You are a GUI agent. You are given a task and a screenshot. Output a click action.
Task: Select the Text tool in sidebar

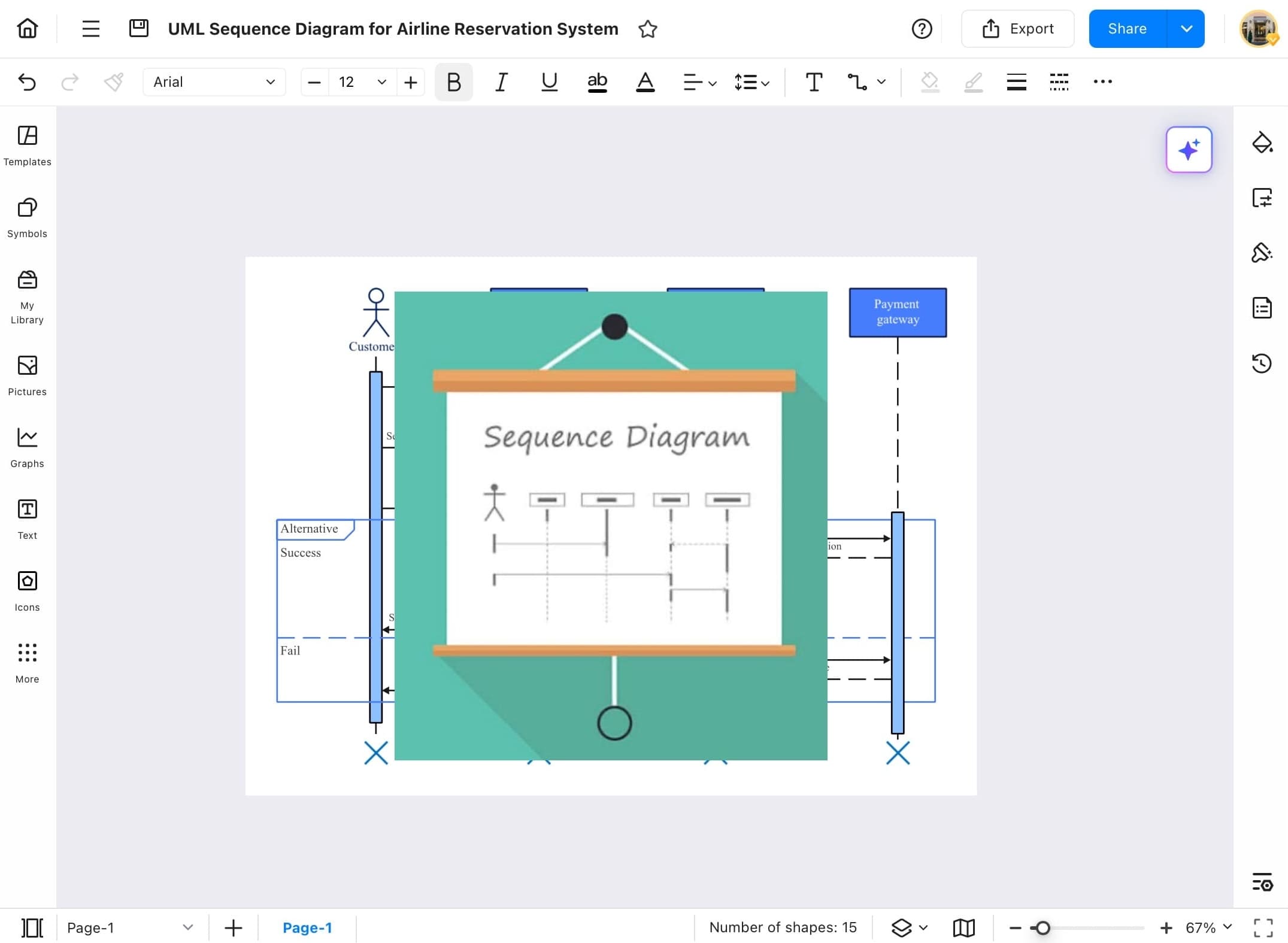pyautogui.click(x=26, y=517)
